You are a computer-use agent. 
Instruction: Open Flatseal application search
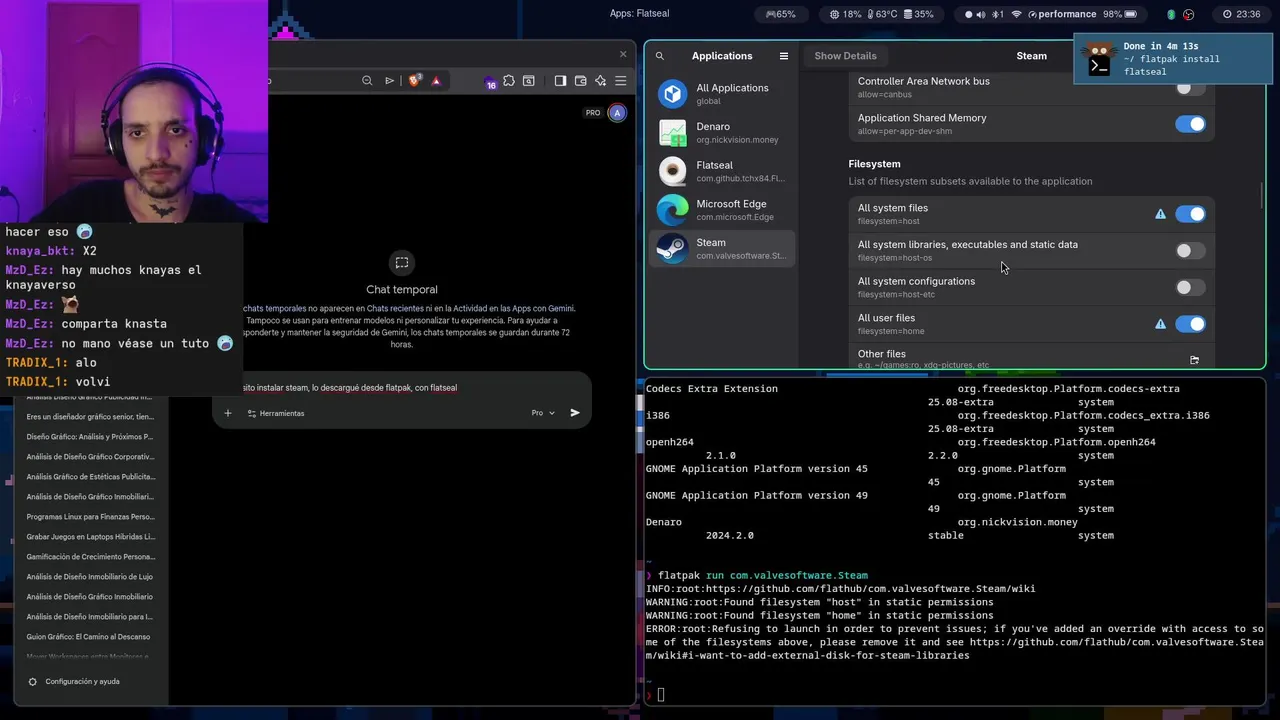point(660,56)
